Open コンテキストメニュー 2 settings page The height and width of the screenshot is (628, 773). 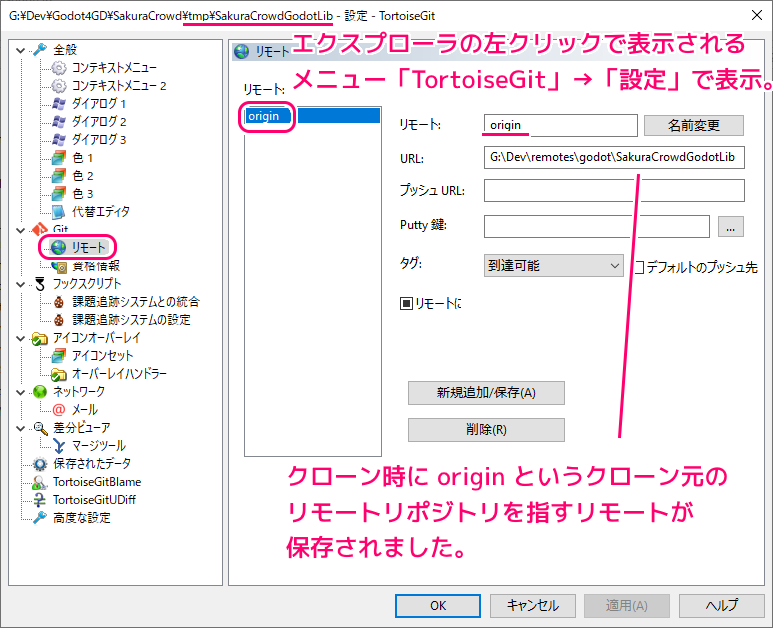(118, 85)
